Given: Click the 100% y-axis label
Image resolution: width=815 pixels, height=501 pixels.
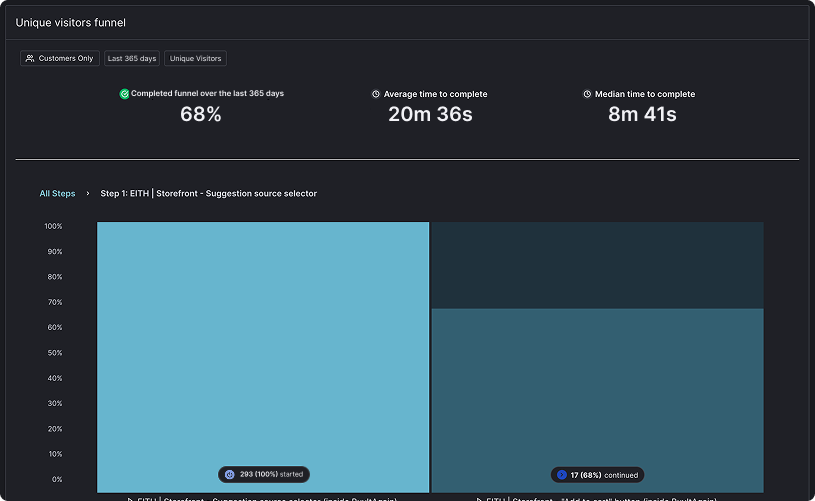Looking at the screenshot, I should [53, 226].
